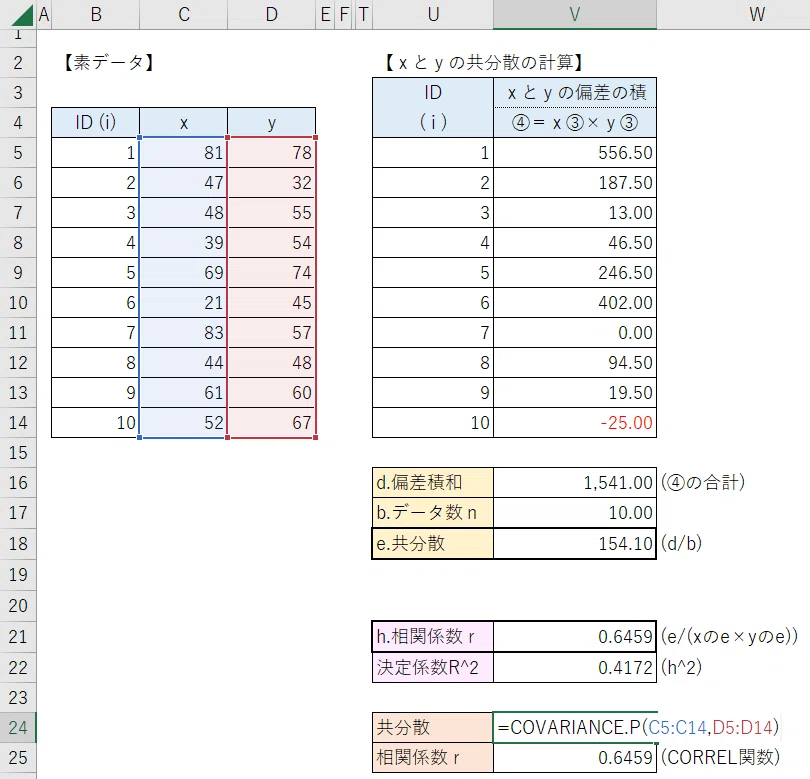This screenshot has width=810, height=779.
Task: Select deviation product 187.50
Action: [x=575, y=182]
